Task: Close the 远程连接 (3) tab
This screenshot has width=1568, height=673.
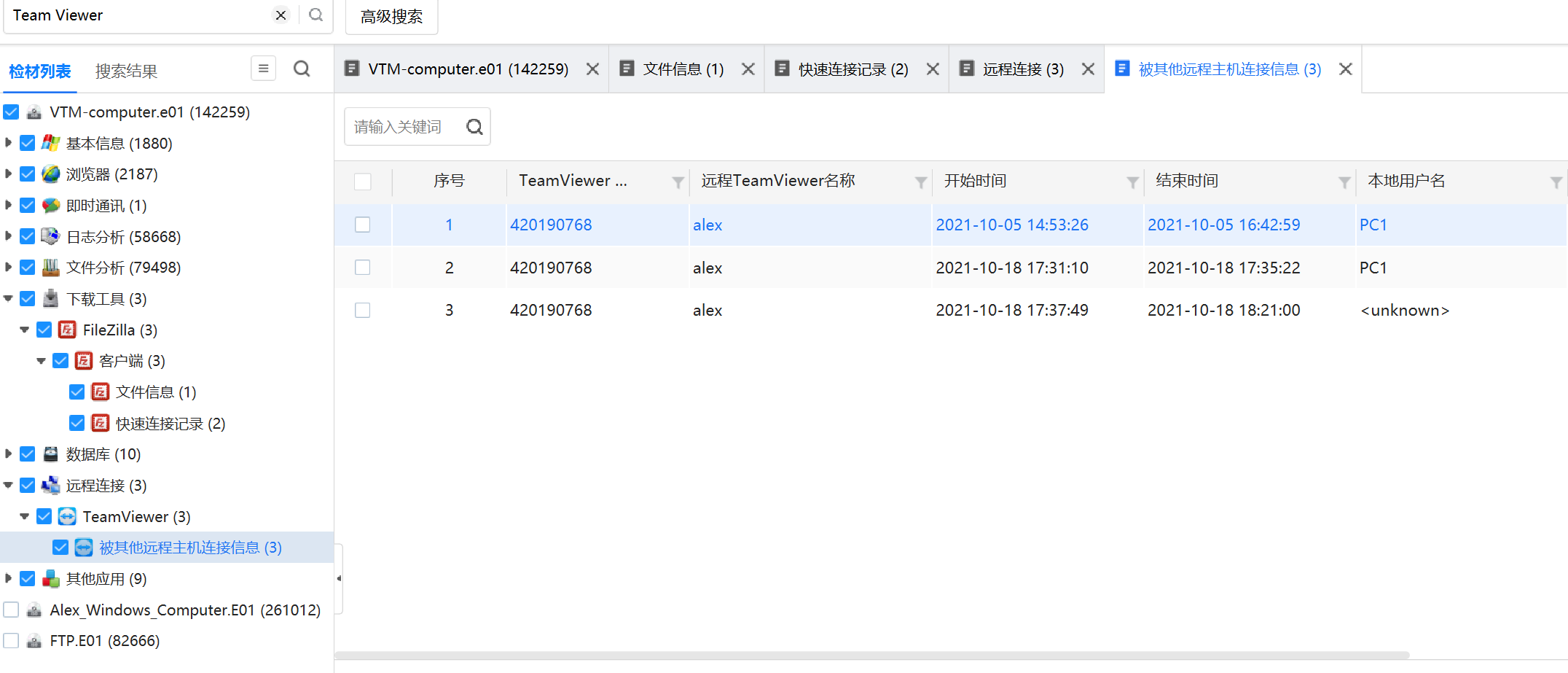Action: [1088, 69]
